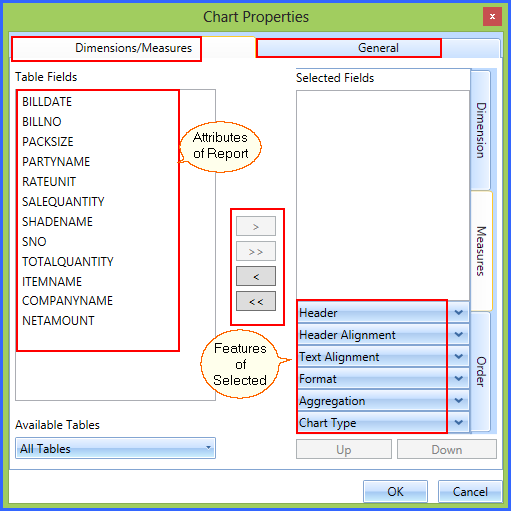Select SALEQUANTITY in Table Fields list
This screenshot has width=511, height=511.
click(63, 202)
